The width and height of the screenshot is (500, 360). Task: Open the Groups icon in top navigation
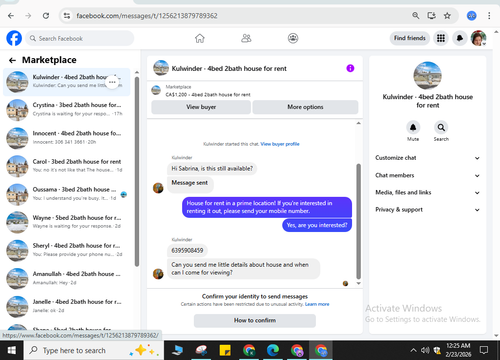293,38
